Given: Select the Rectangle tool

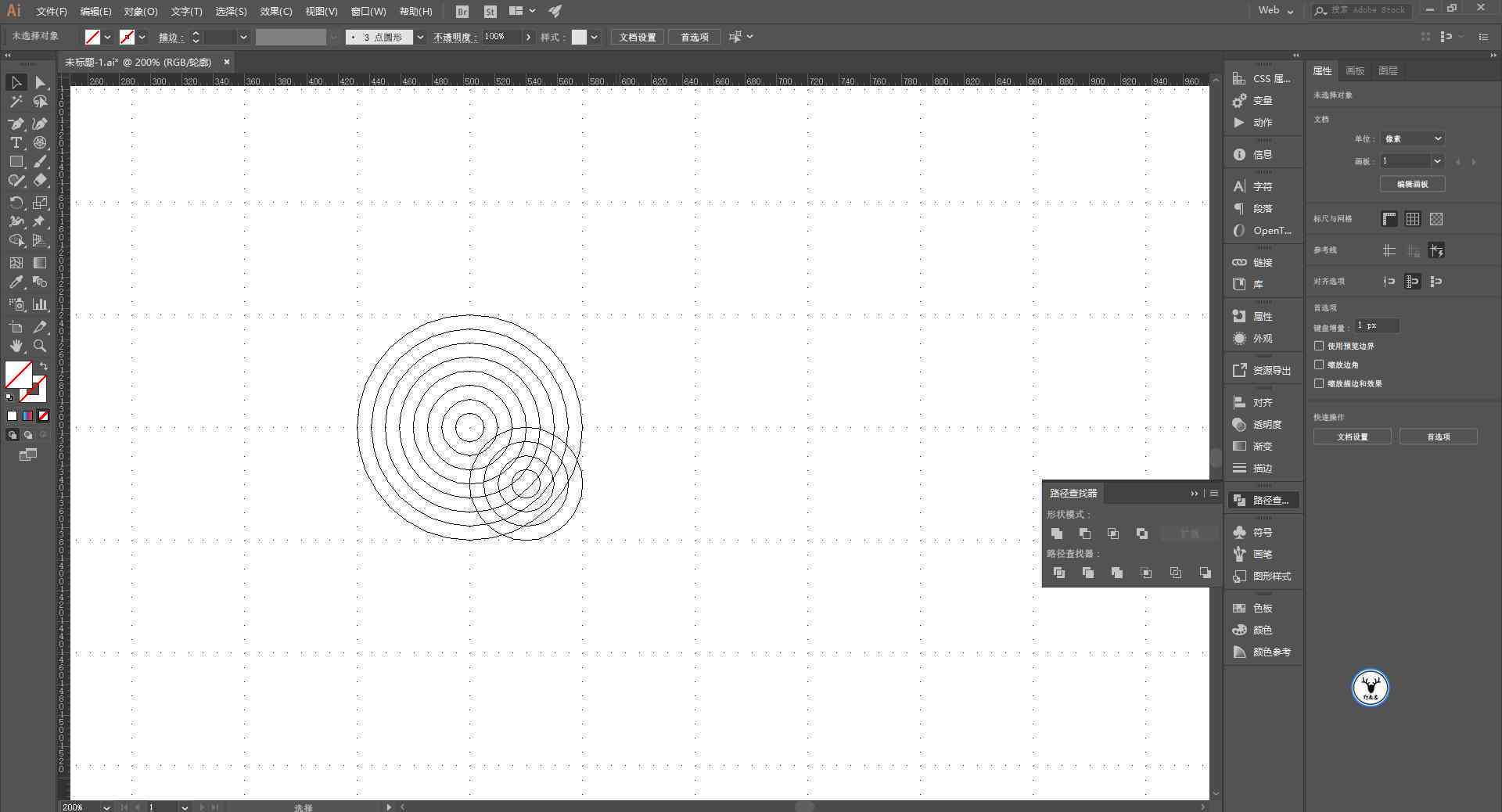Looking at the screenshot, I should pos(16,161).
